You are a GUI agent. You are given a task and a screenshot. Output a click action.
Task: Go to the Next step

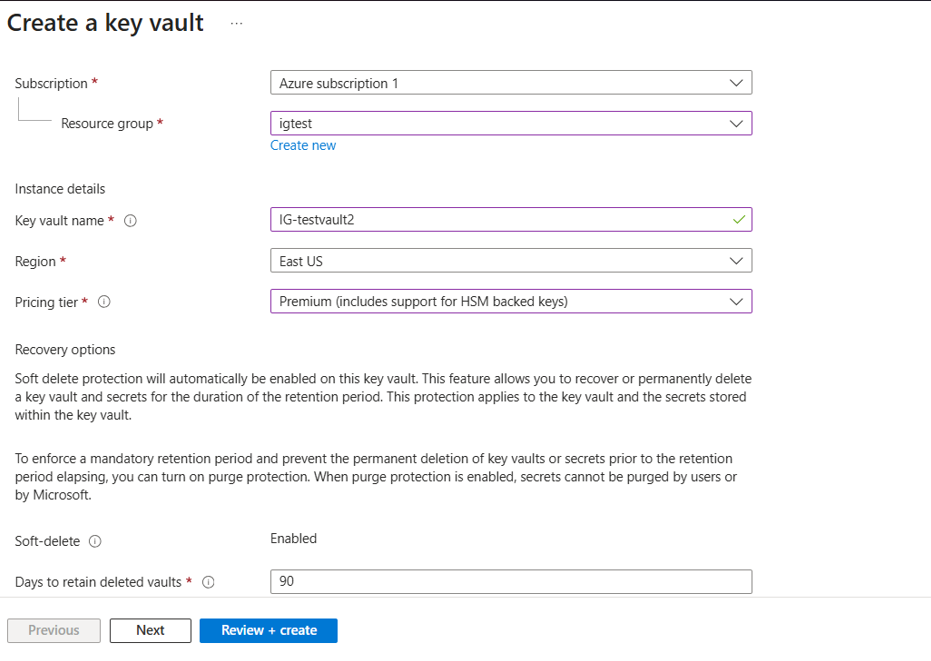point(150,630)
